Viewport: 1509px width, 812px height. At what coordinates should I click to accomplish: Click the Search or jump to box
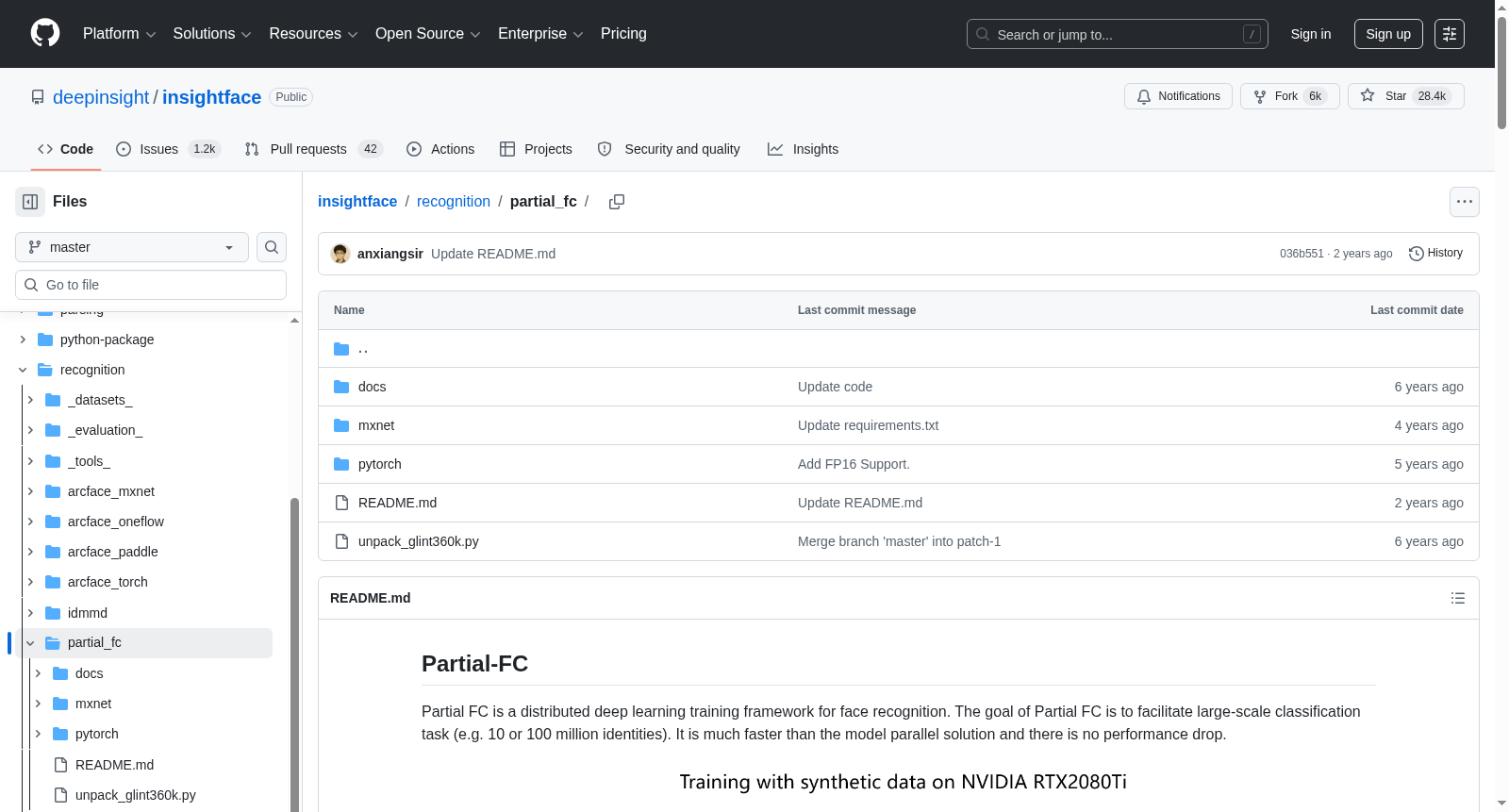pyautogui.click(x=1117, y=34)
